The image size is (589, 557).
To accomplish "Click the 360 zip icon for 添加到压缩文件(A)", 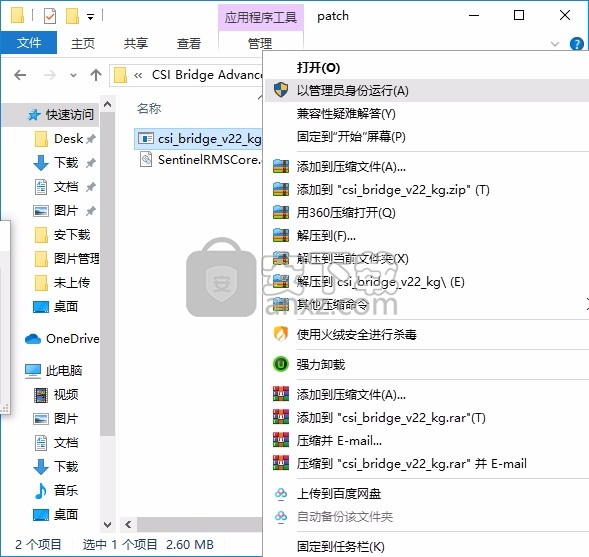I will coord(281,166).
